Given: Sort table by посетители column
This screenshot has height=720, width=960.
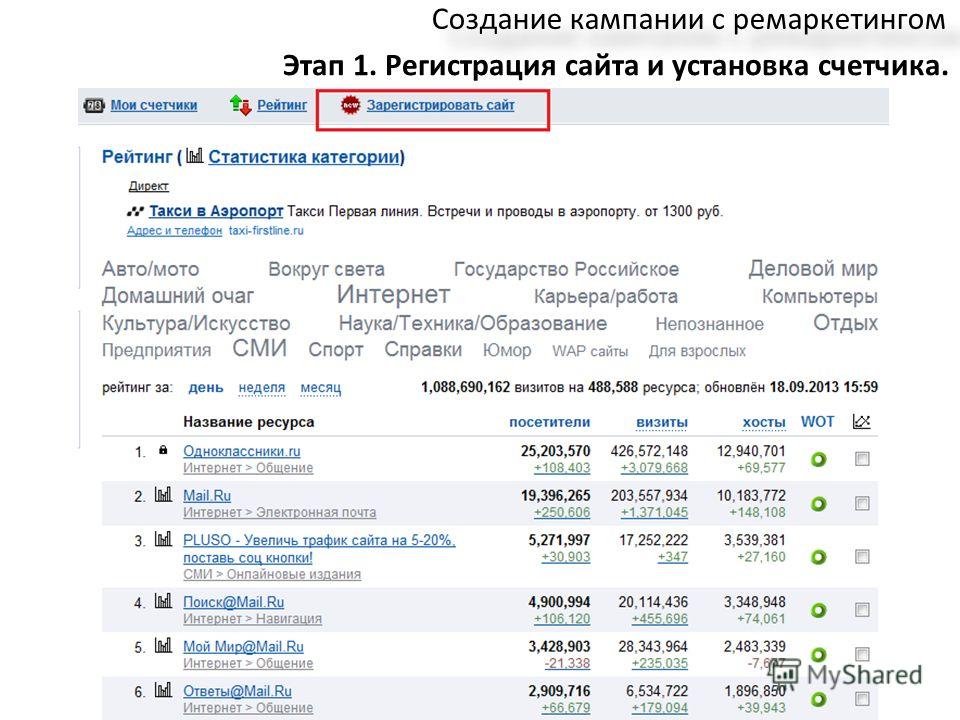Looking at the screenshot, I should point(550,422).
